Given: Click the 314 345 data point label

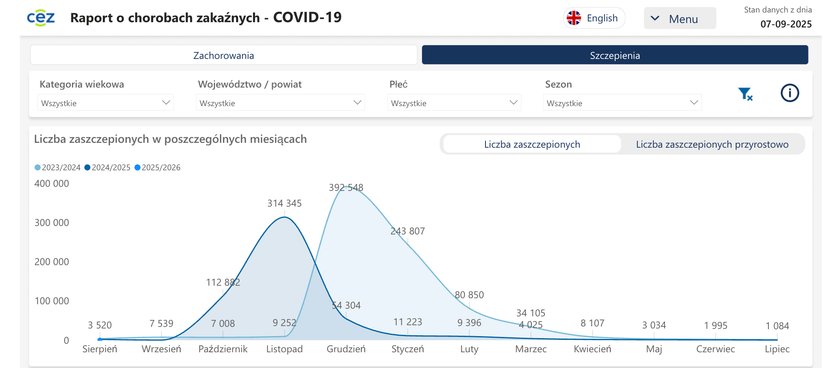Looking at the screenshot, I should pos(284,203).
